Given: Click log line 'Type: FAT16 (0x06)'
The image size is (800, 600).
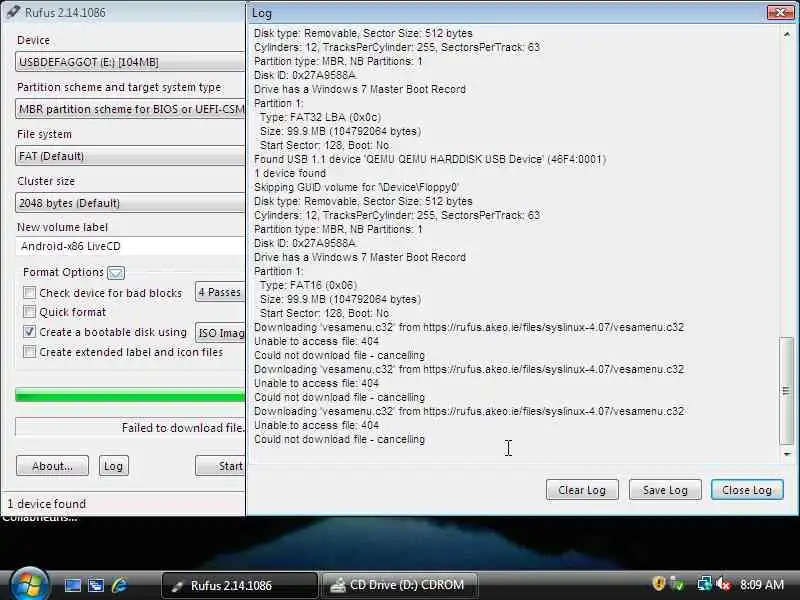Looking at the screenshot, I should tap(308, 285).
